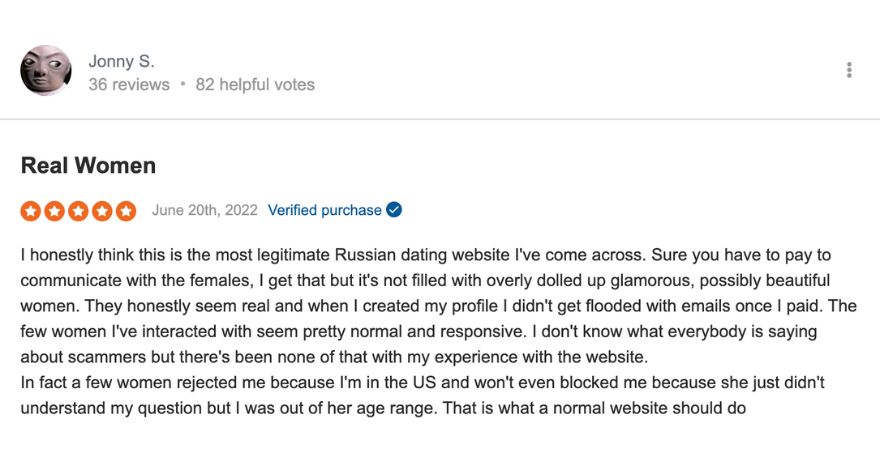The height and width of the screenshot is (460, 880).
Task: Select the third orange rating star
Action: [x=78, y=211]
